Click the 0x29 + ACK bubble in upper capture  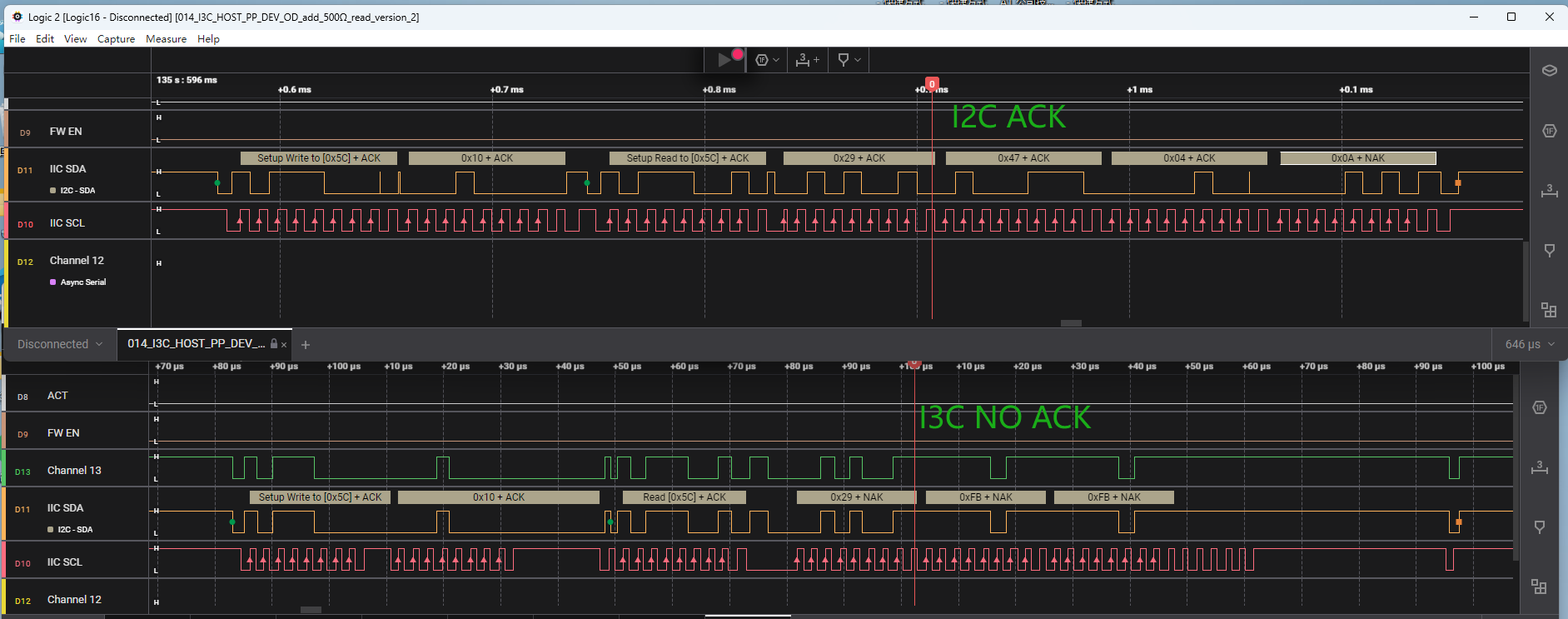[859, 158]
